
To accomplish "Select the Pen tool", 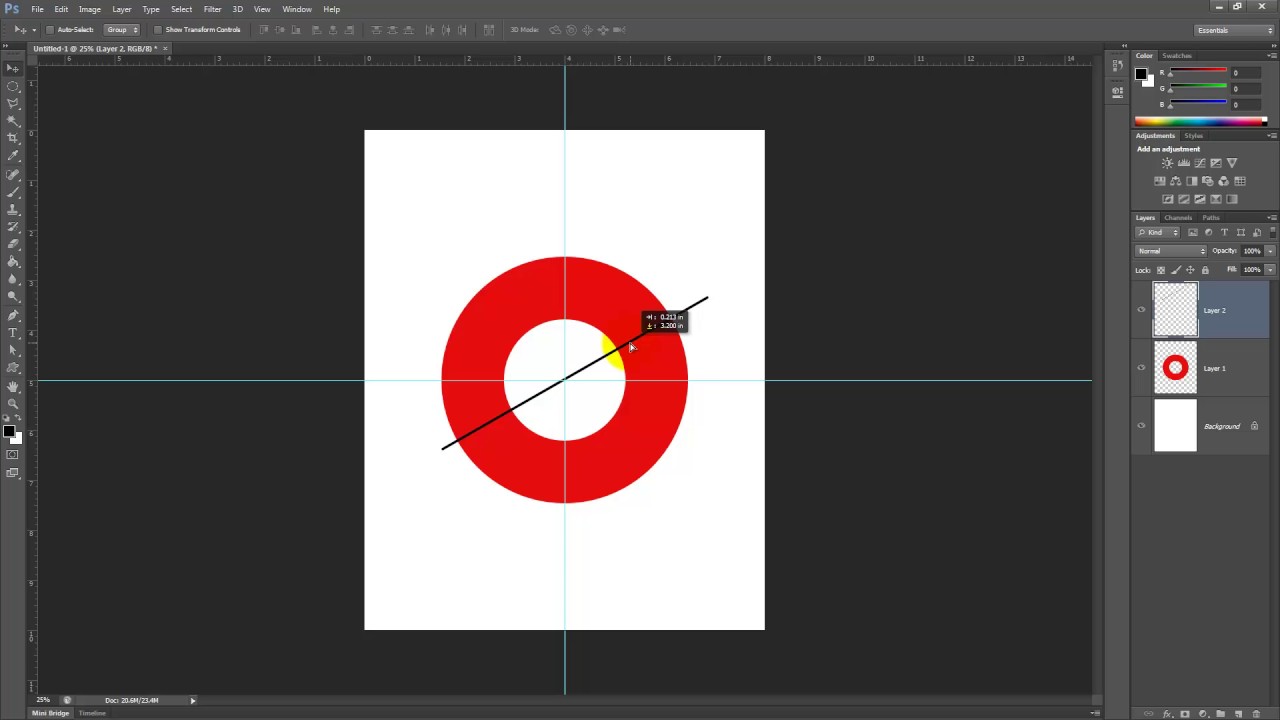I will (x=12, y=316).
